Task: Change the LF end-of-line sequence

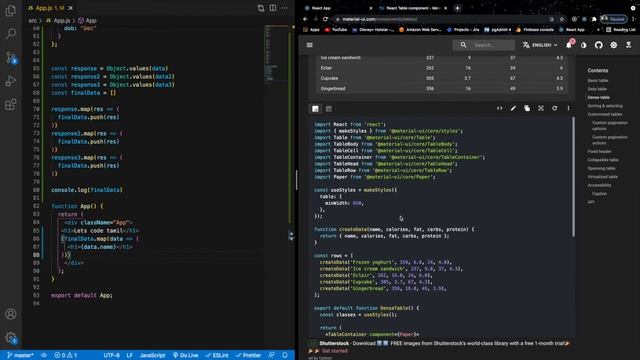Action: pos(129,356)
